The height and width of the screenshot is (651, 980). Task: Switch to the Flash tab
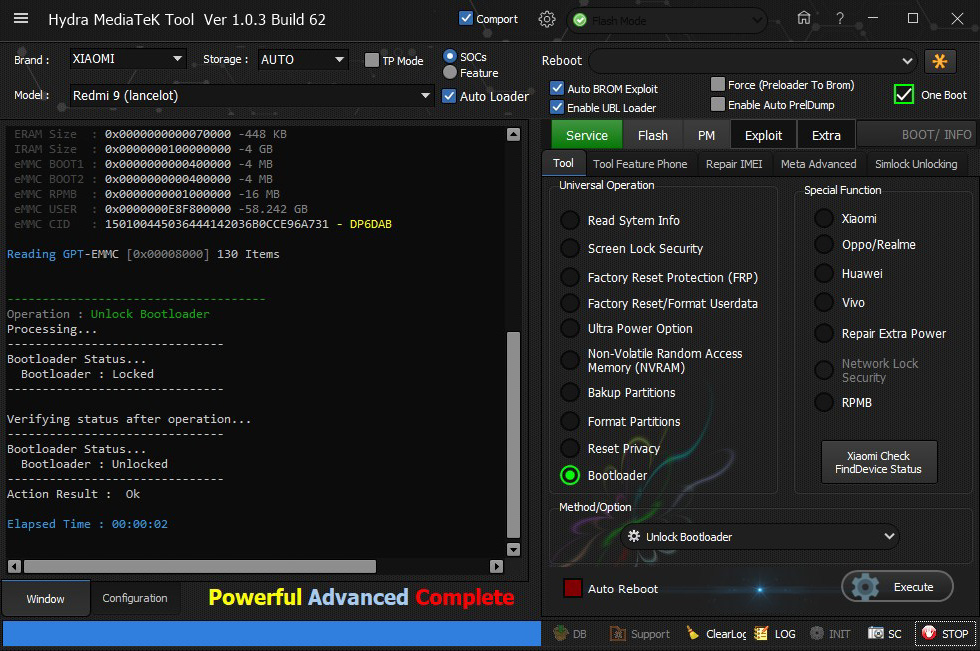click(x=652, y=135)
